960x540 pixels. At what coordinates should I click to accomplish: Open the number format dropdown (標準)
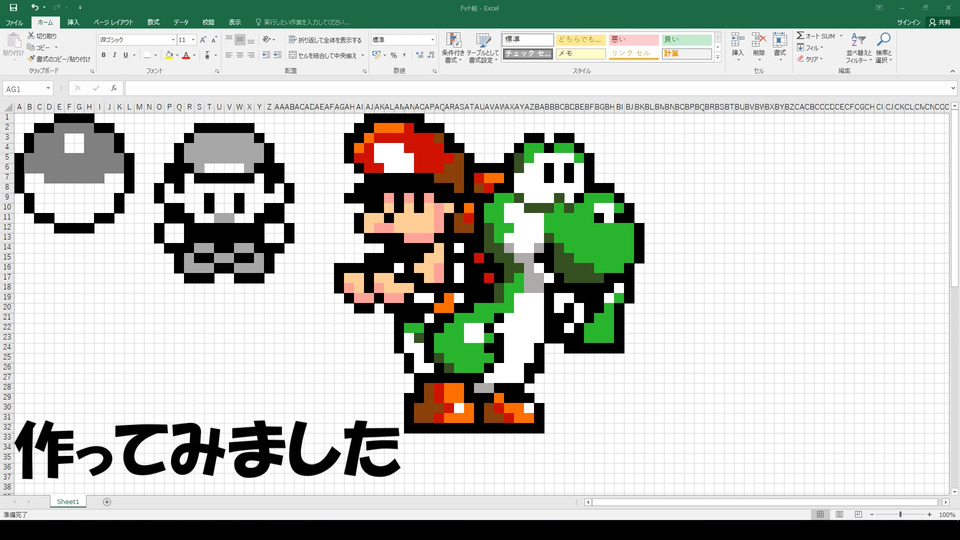point(433,40)
